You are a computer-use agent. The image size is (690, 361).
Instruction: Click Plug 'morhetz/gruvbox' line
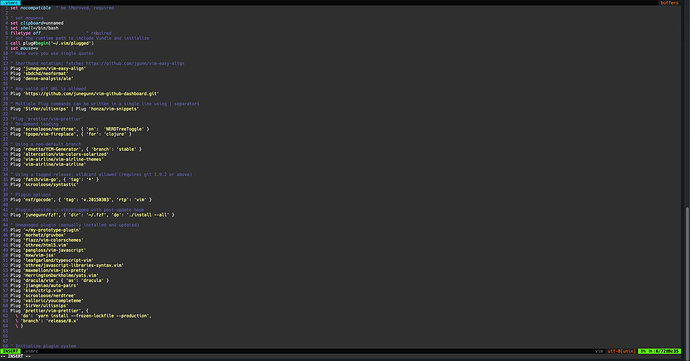38,235
